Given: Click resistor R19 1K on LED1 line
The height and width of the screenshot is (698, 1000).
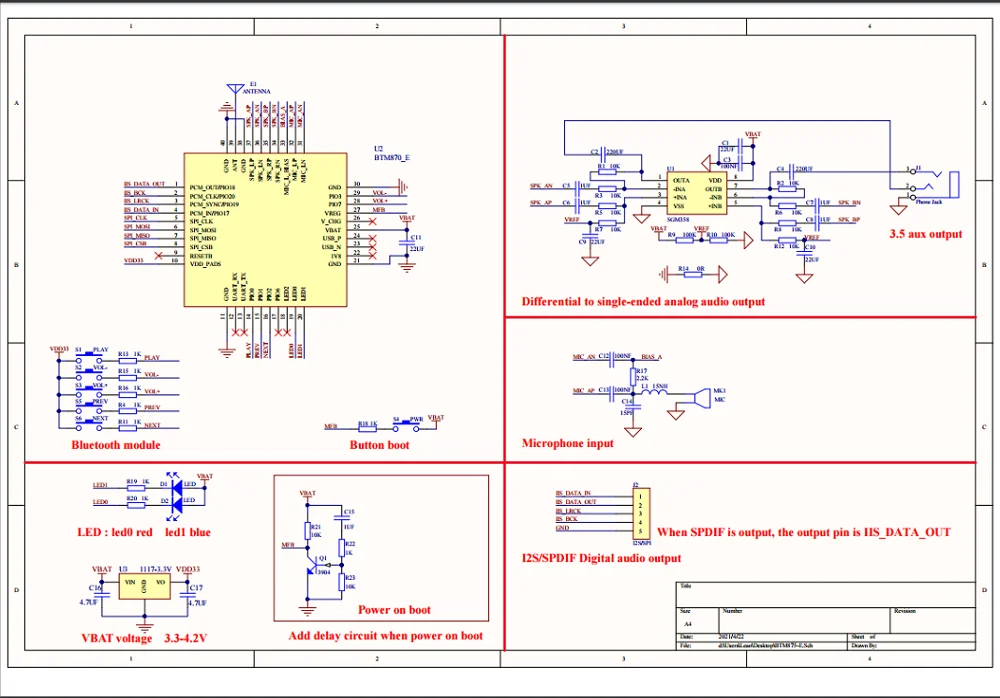Looking at the screenshot, I should click(x=136, y=489).
